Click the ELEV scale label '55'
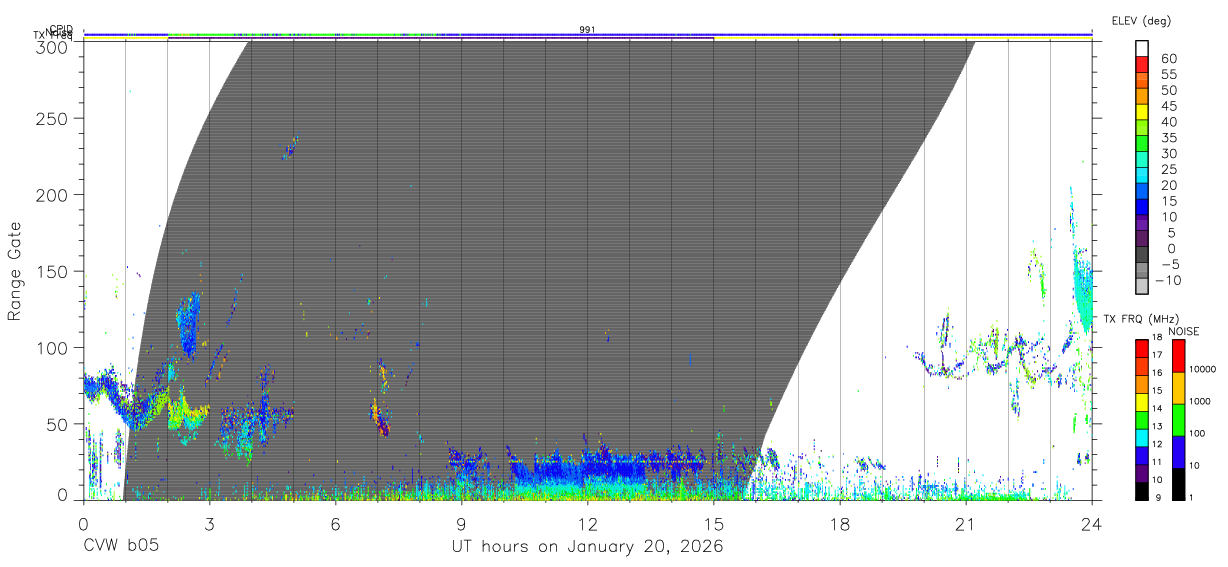Viewport: 1228px width, 567px height. tap(1168, 75)
